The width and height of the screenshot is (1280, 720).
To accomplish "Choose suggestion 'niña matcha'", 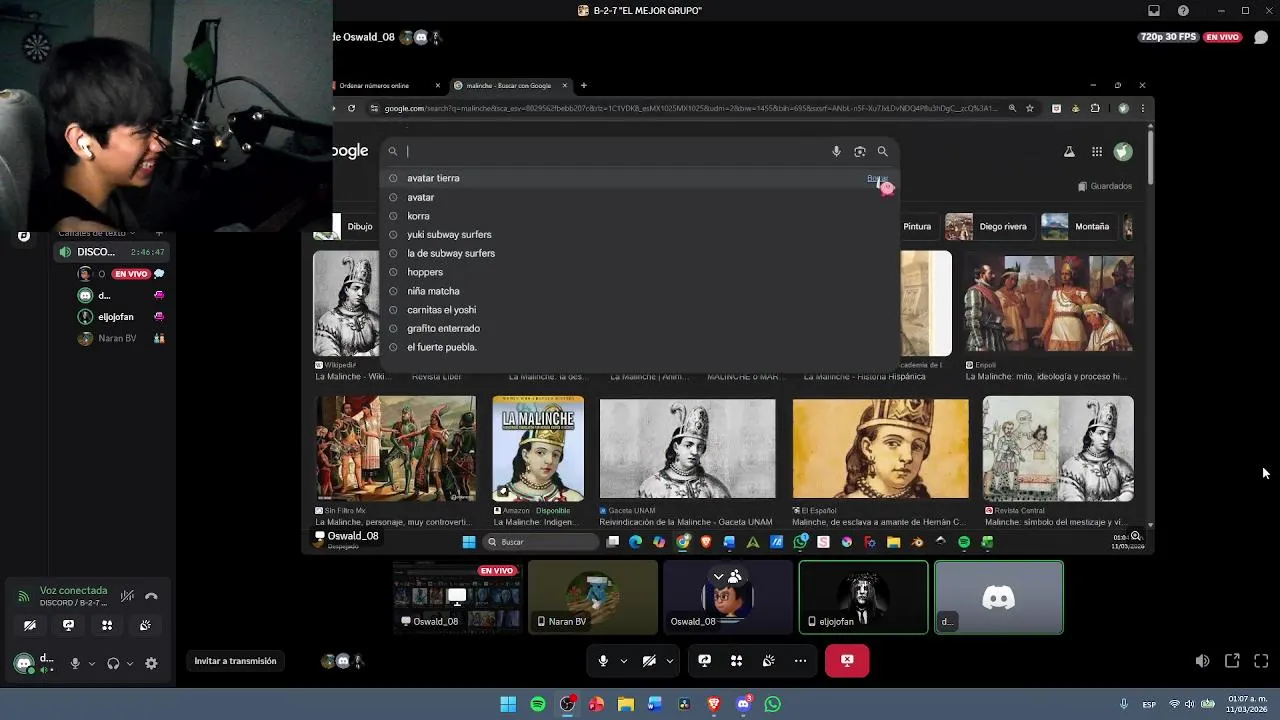I will pyautogui.click(x=639, y=291).
